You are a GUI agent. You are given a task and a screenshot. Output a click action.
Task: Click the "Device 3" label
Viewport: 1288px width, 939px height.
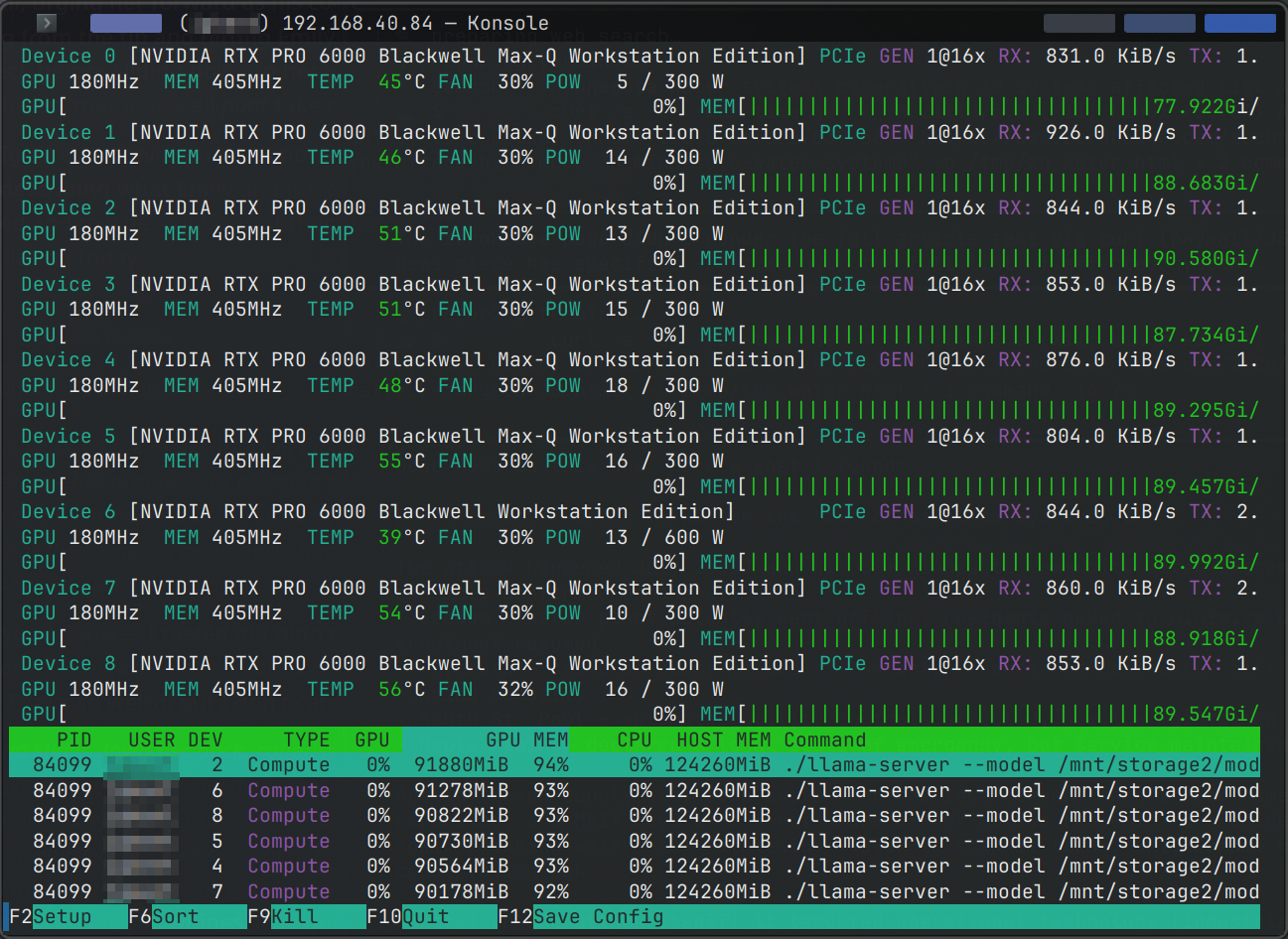click(69, 285)
